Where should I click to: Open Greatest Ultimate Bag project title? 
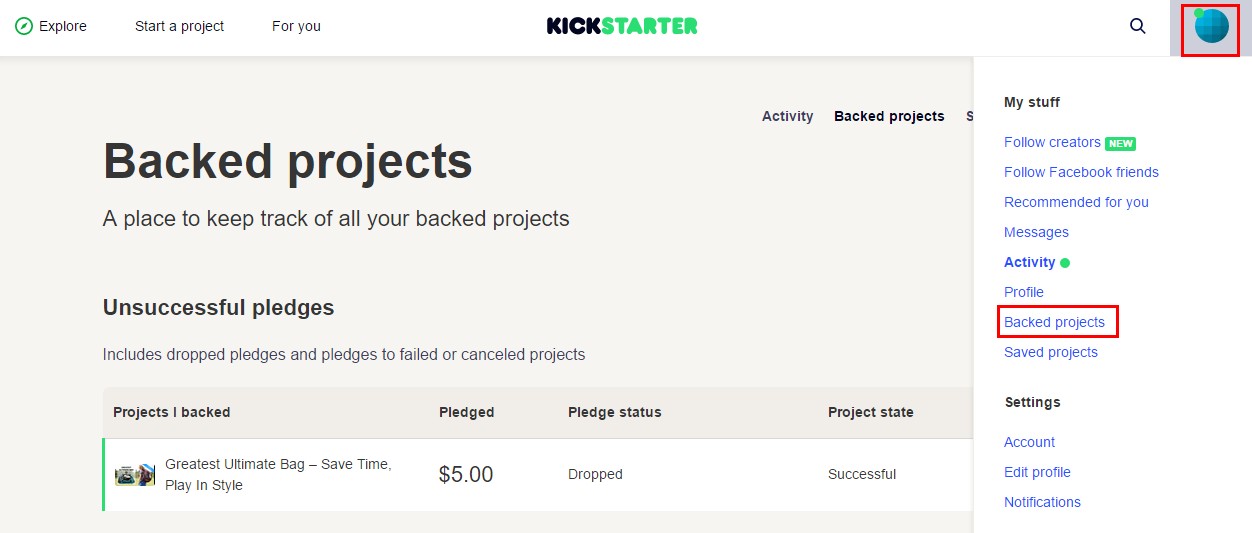278,475
